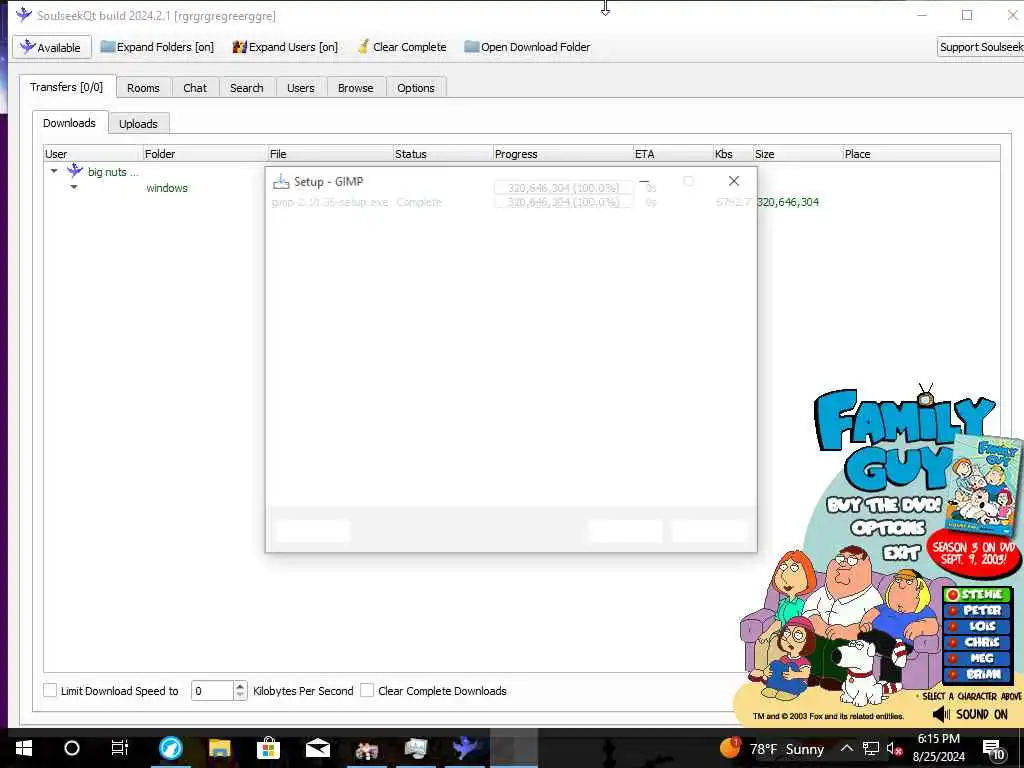The width and height of the screenshot is (1024, 768).
Task: Click the speed limit spinner arrows
Action: pos(240,690)
